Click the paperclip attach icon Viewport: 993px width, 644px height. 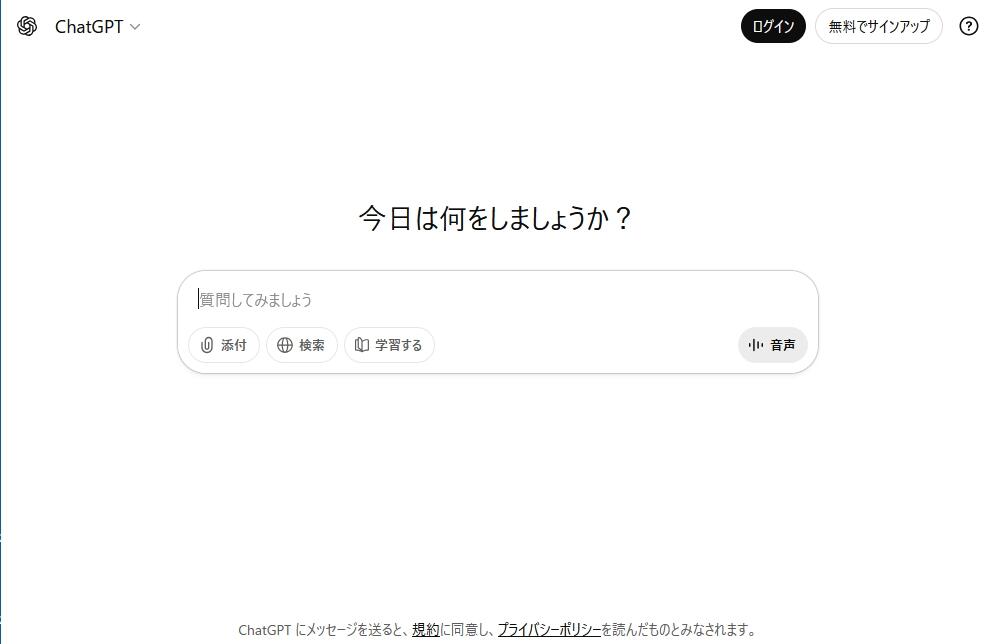pos(207,345)
